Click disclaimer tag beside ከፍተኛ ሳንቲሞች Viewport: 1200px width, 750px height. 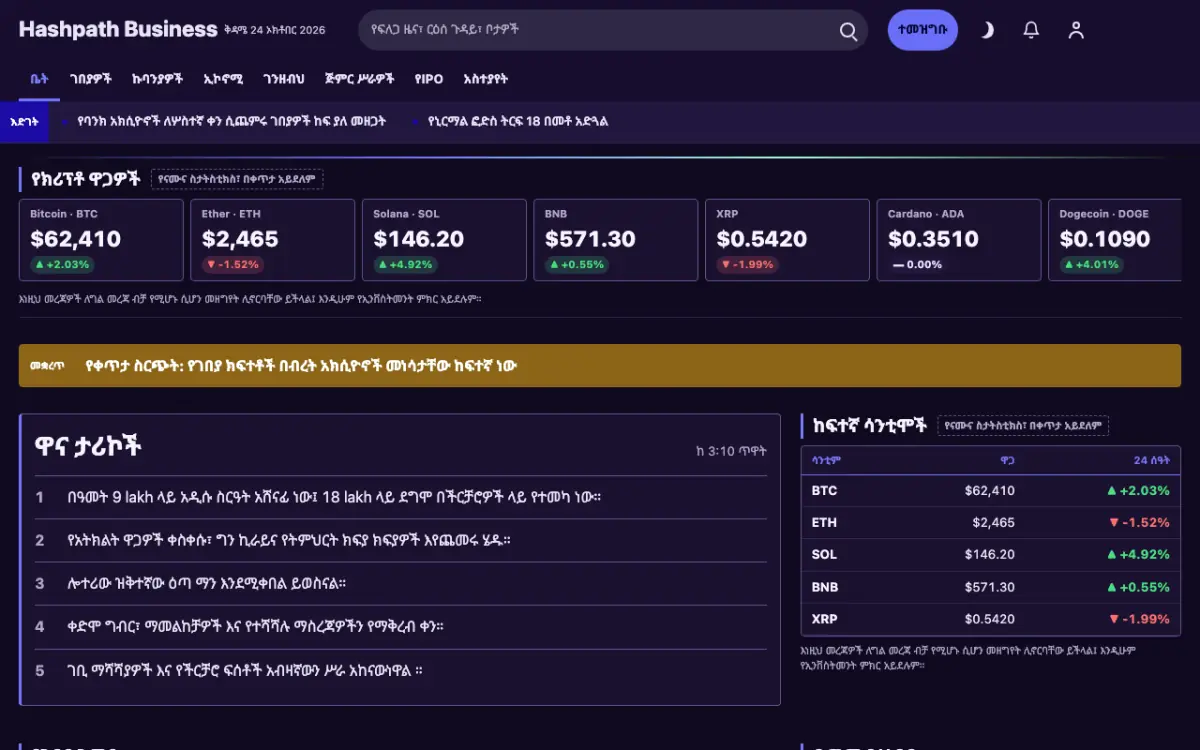[1023, 426]
